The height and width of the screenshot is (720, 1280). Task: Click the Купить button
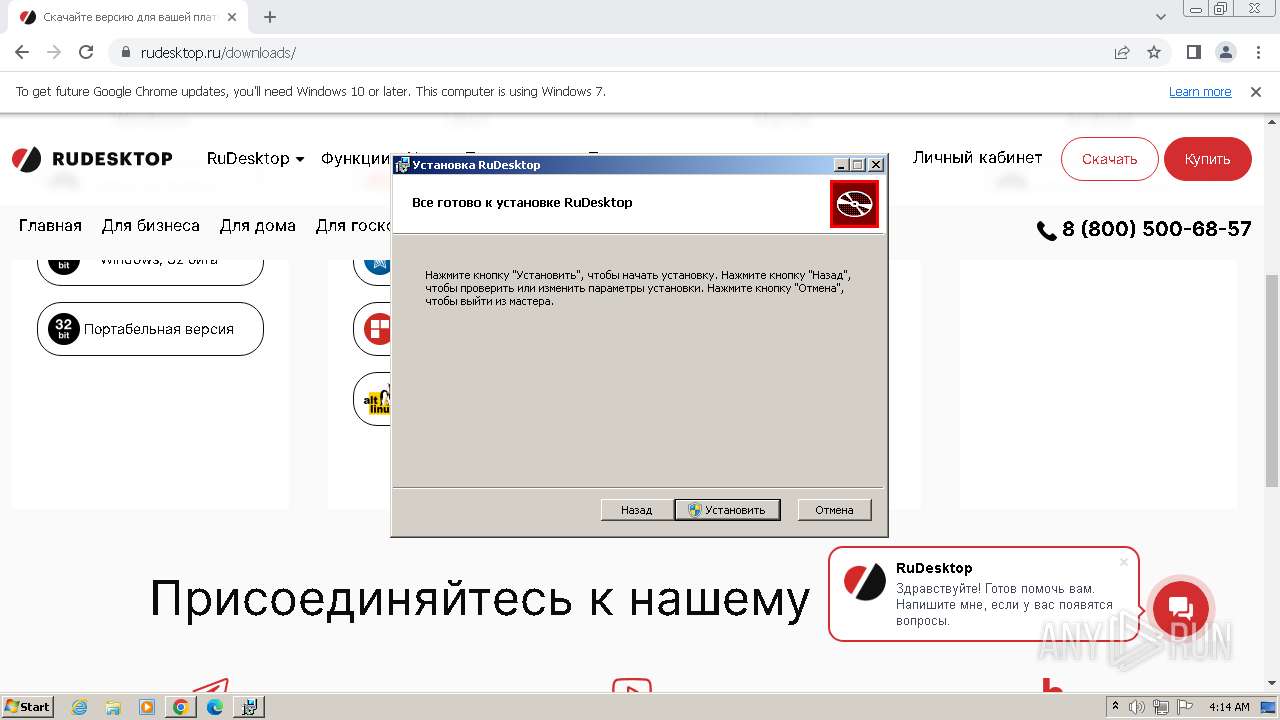pyautogui.click(x=1207, y=159)
